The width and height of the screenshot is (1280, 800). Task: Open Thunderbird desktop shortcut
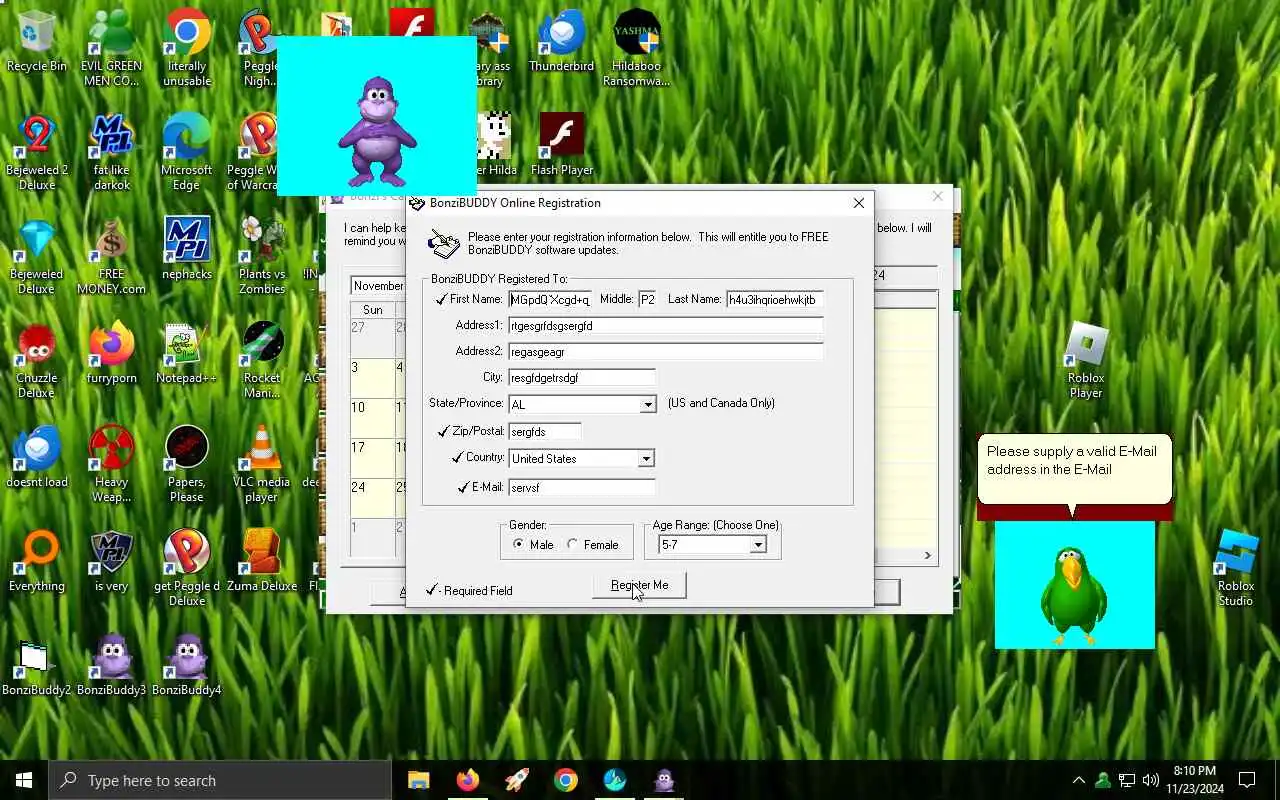pyautogui.click(x=561, y=42)
